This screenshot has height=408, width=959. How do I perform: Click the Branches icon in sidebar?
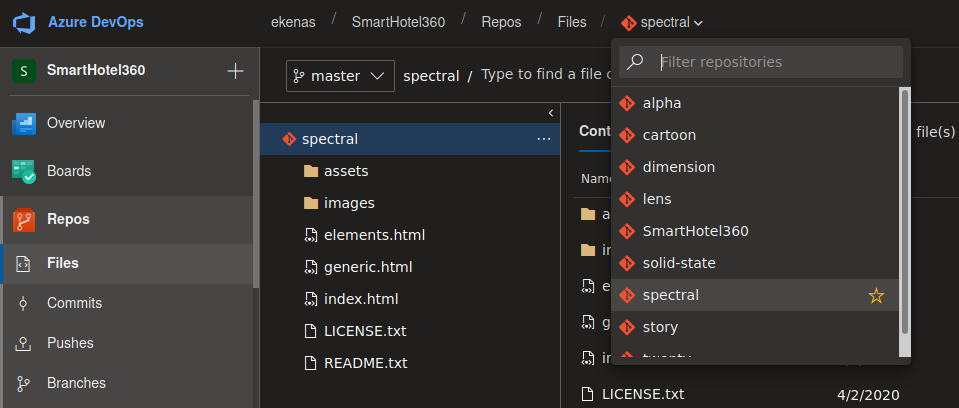(23, 384)
